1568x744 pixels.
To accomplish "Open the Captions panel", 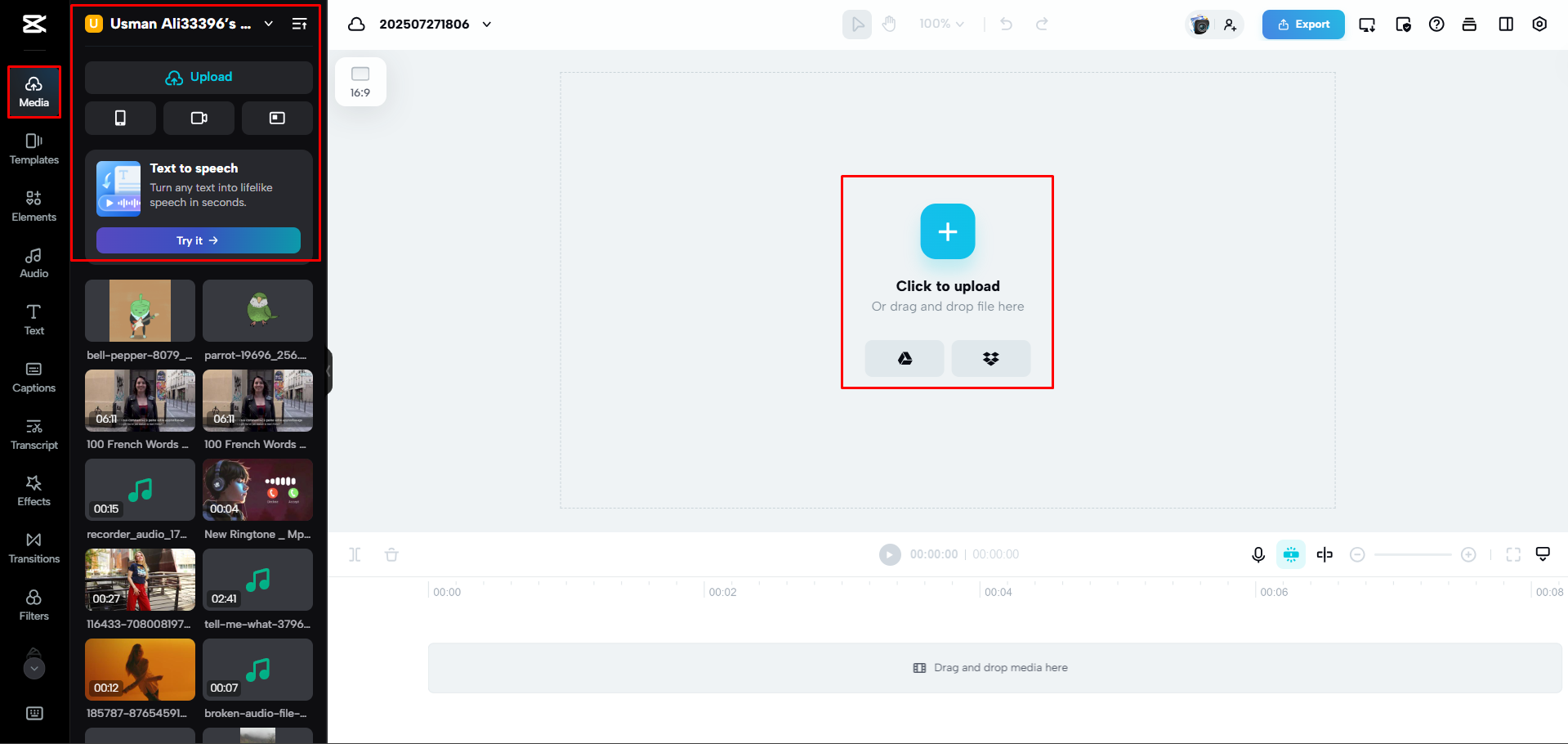I will click(34, 378).
